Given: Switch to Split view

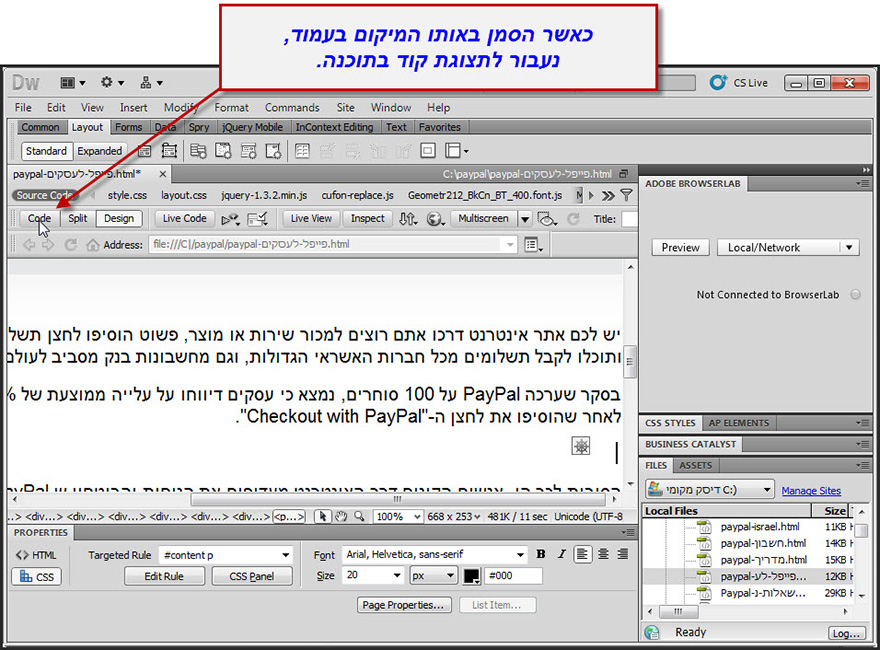Looking at the screenshot, I should click(77, 218).
